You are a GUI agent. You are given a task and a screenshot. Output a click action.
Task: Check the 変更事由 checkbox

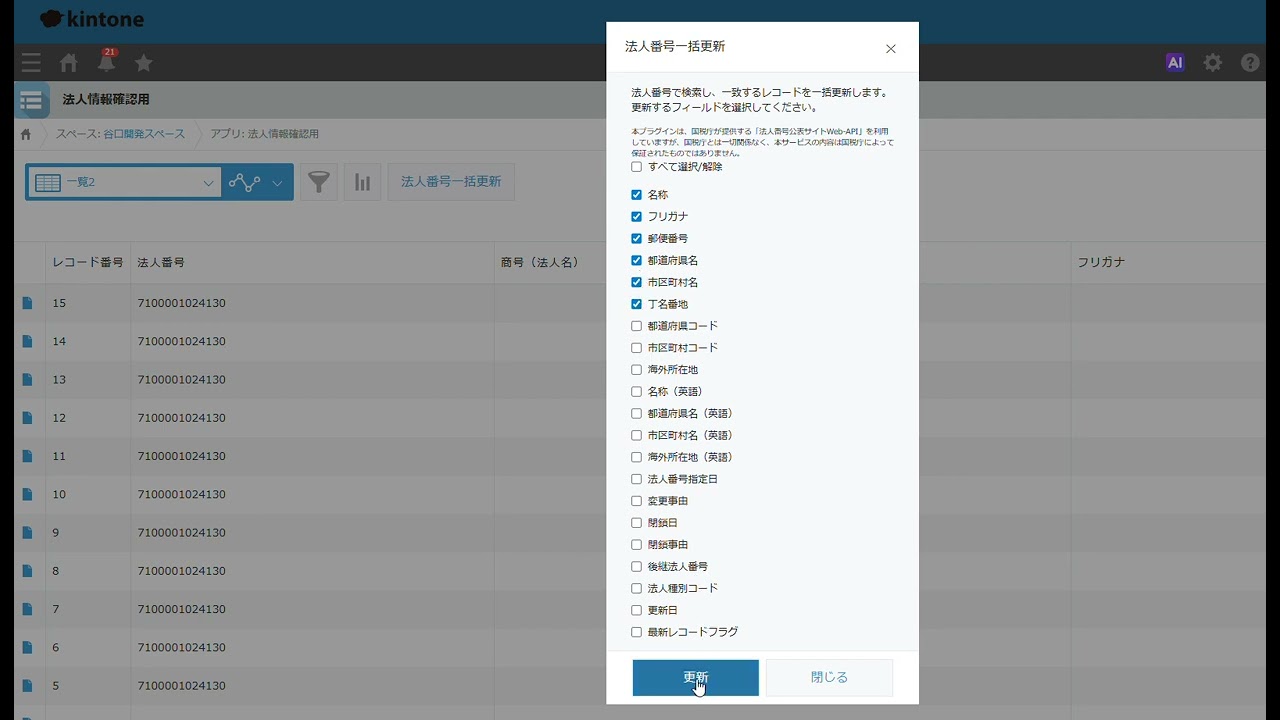(x=636, y=501)
